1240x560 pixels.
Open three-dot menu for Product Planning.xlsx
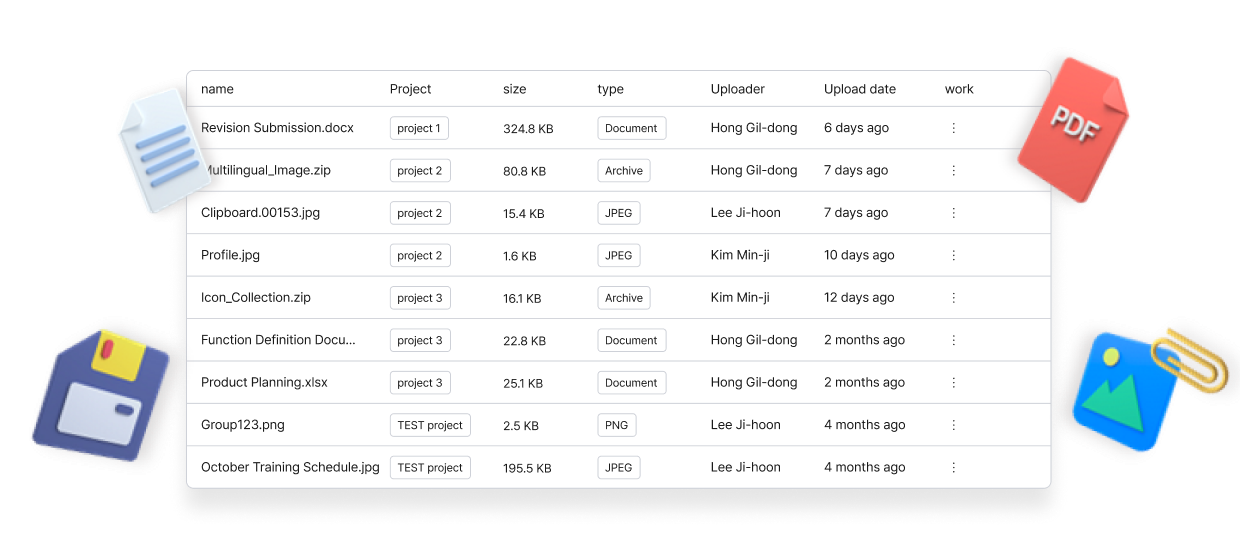(x=953, y=383)
